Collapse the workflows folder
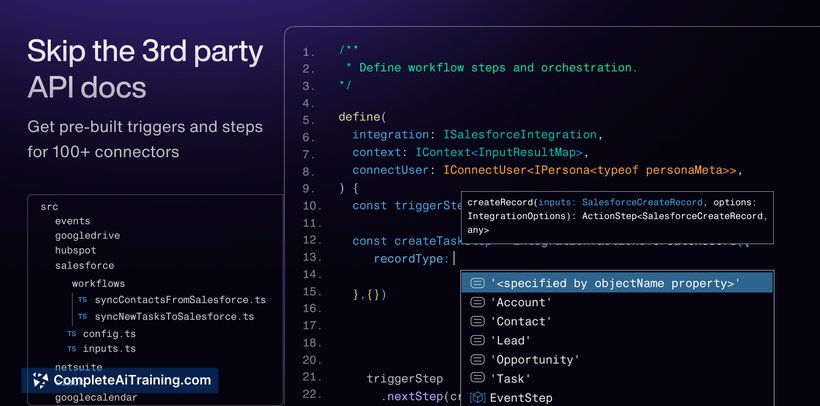Screen dimensions: 820x406 (x=98, y=284)
